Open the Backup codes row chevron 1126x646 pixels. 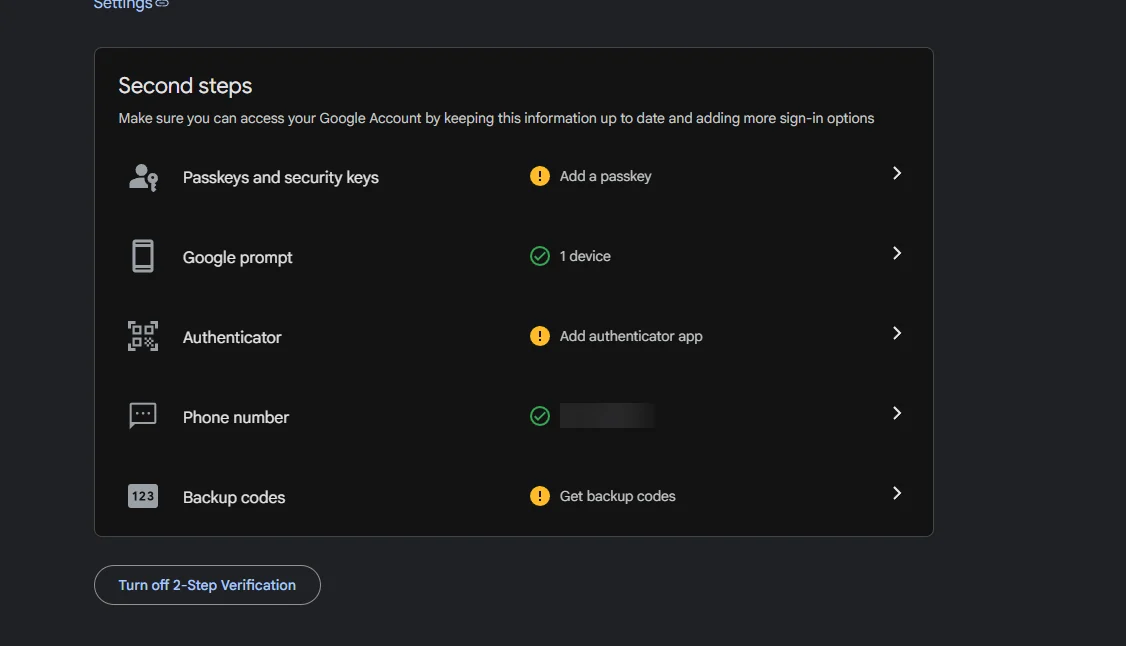pyautogui.click(x=897, y=493)
